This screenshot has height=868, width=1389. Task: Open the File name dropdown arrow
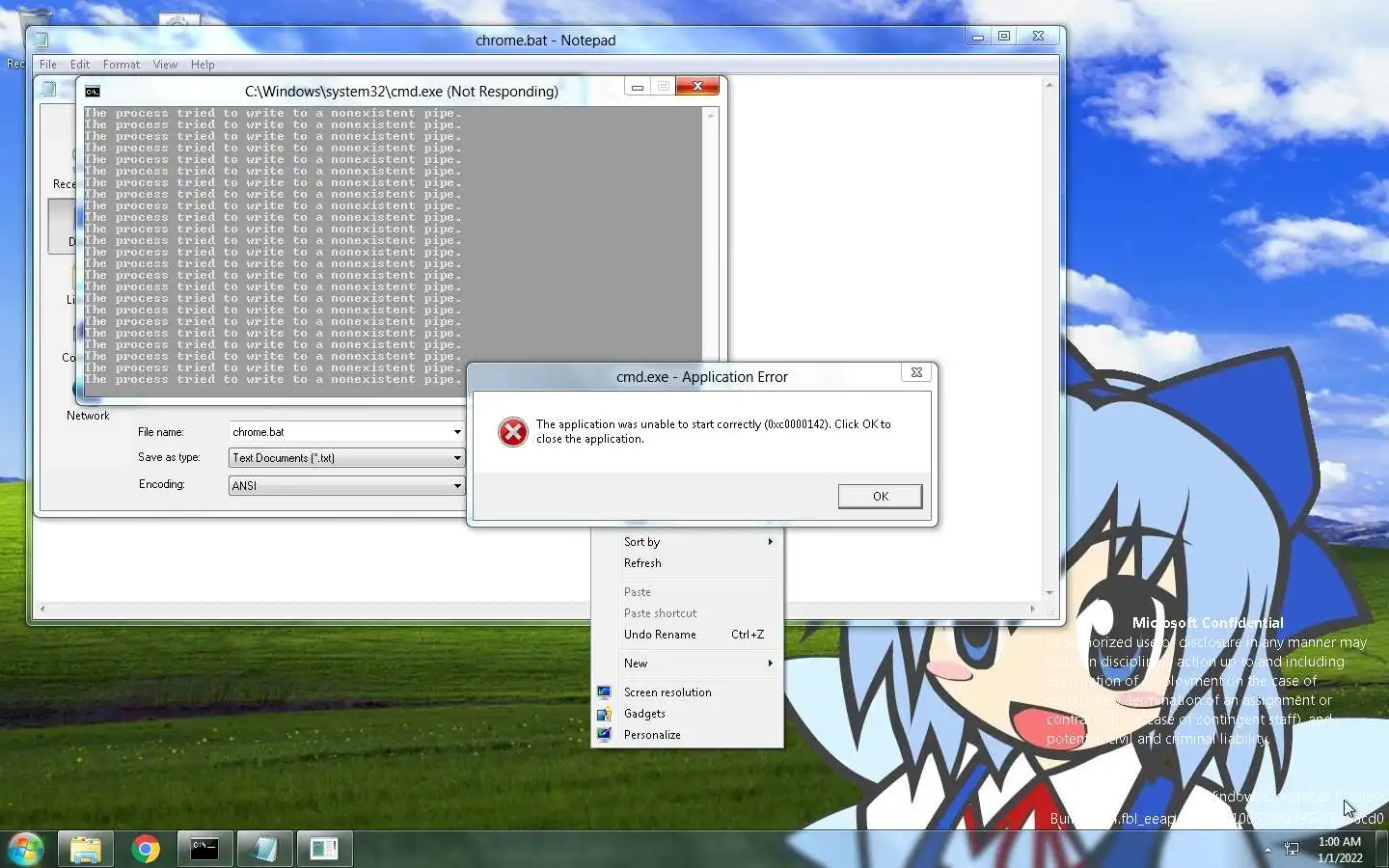(x=457, y=432)
